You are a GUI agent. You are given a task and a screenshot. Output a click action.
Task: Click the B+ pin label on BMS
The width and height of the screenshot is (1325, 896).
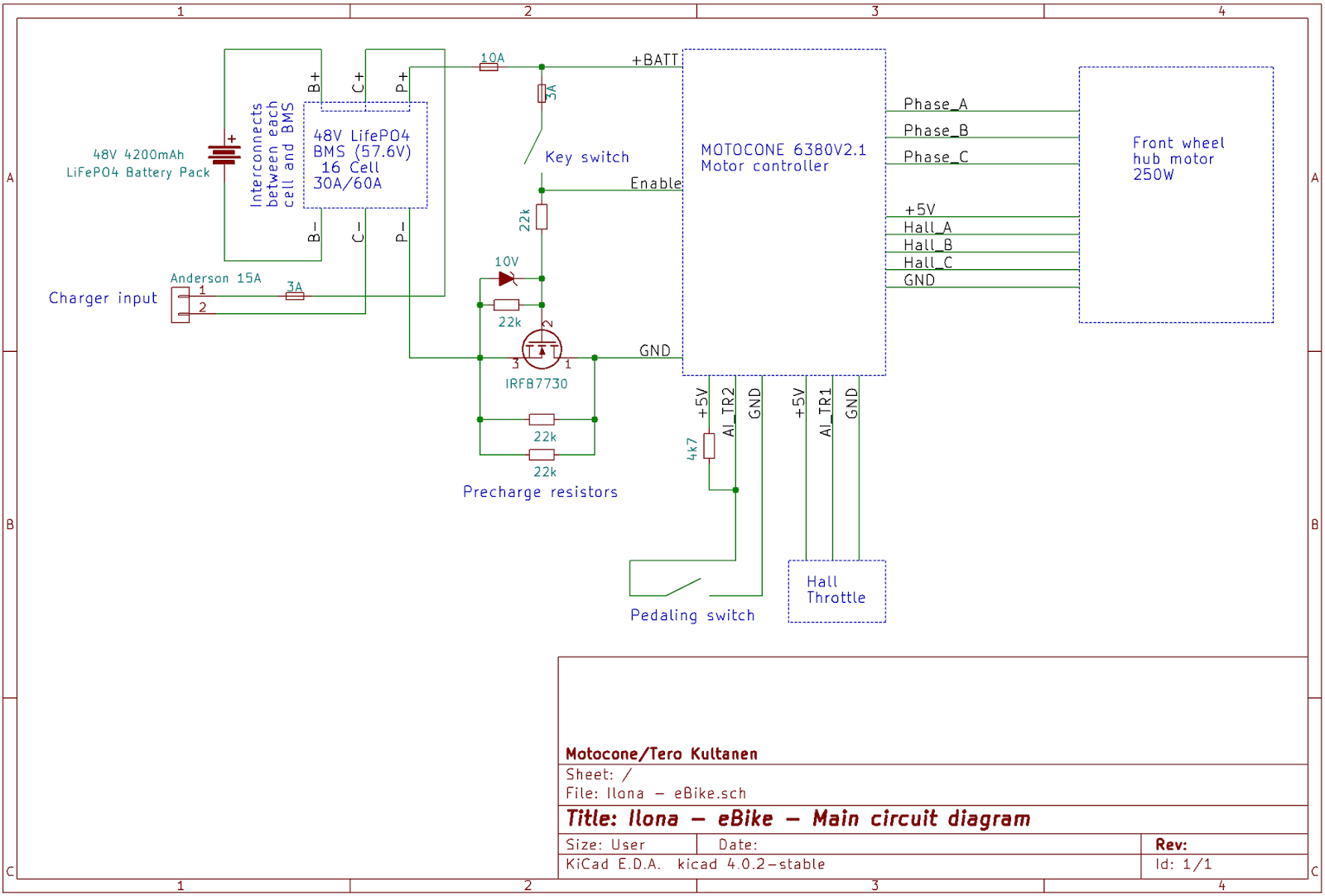coord(314,82)
